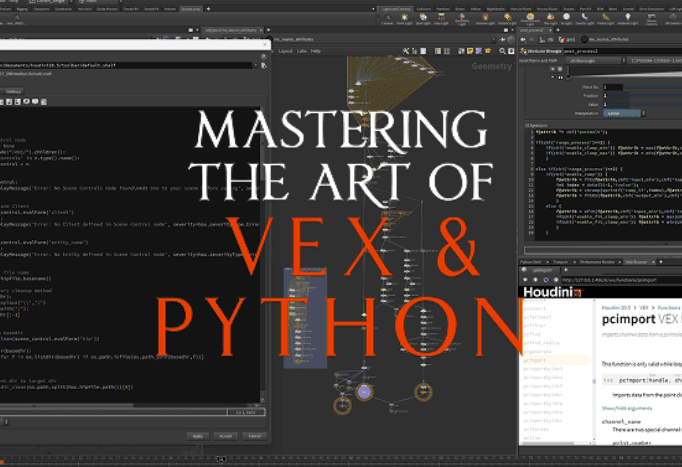The width and height of the screenshot is (682, 467).
Task: Click the Attribute Wrangle node type icon
Action: 524,51
